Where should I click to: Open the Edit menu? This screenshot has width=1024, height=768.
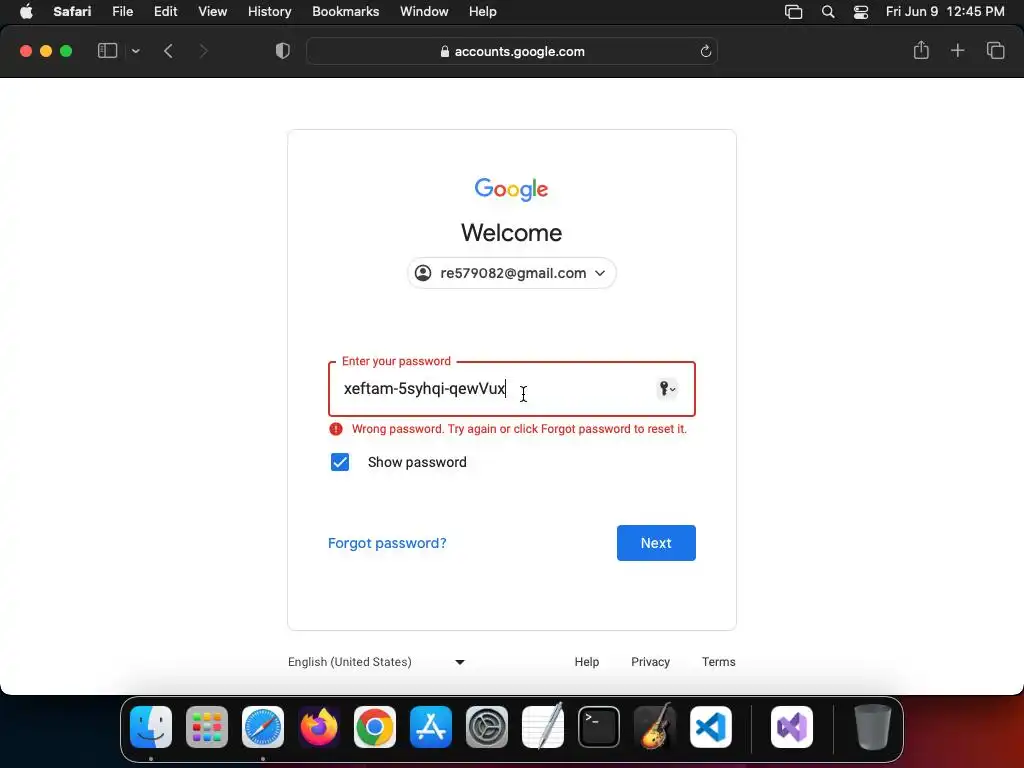point(165,11)
